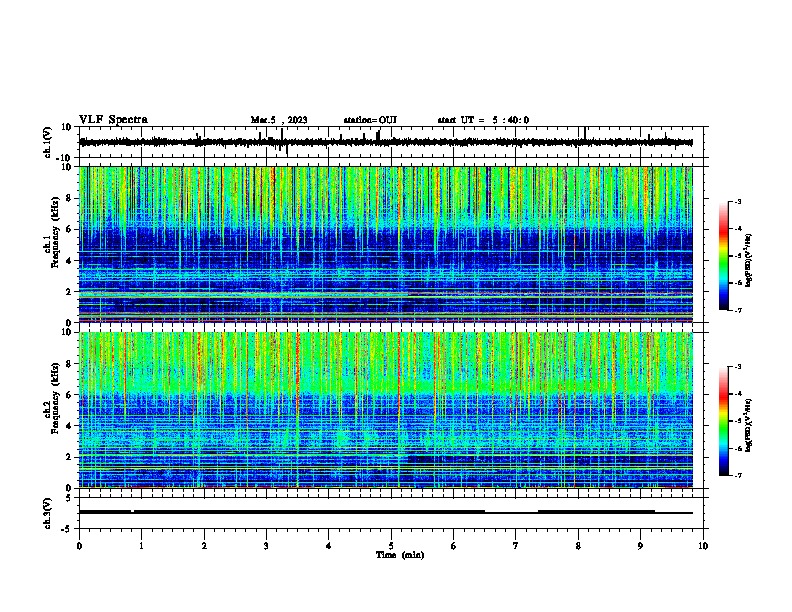This screenshot has height=612, width=792.
Task: Click the "VLF Spectra" plot title
Action: (x=113, y=120)
